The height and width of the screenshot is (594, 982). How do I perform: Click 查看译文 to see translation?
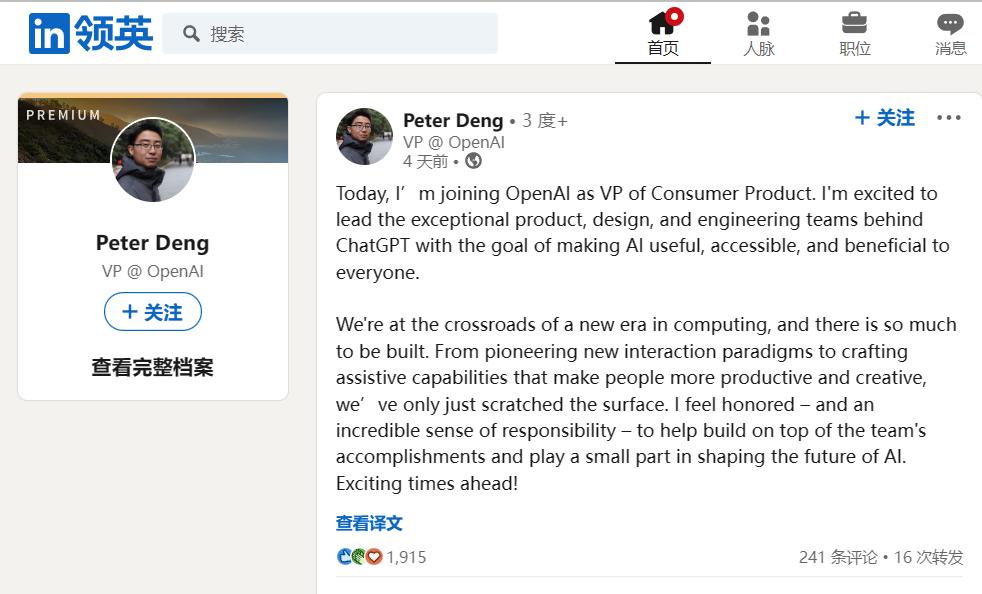tap(369, 523)
